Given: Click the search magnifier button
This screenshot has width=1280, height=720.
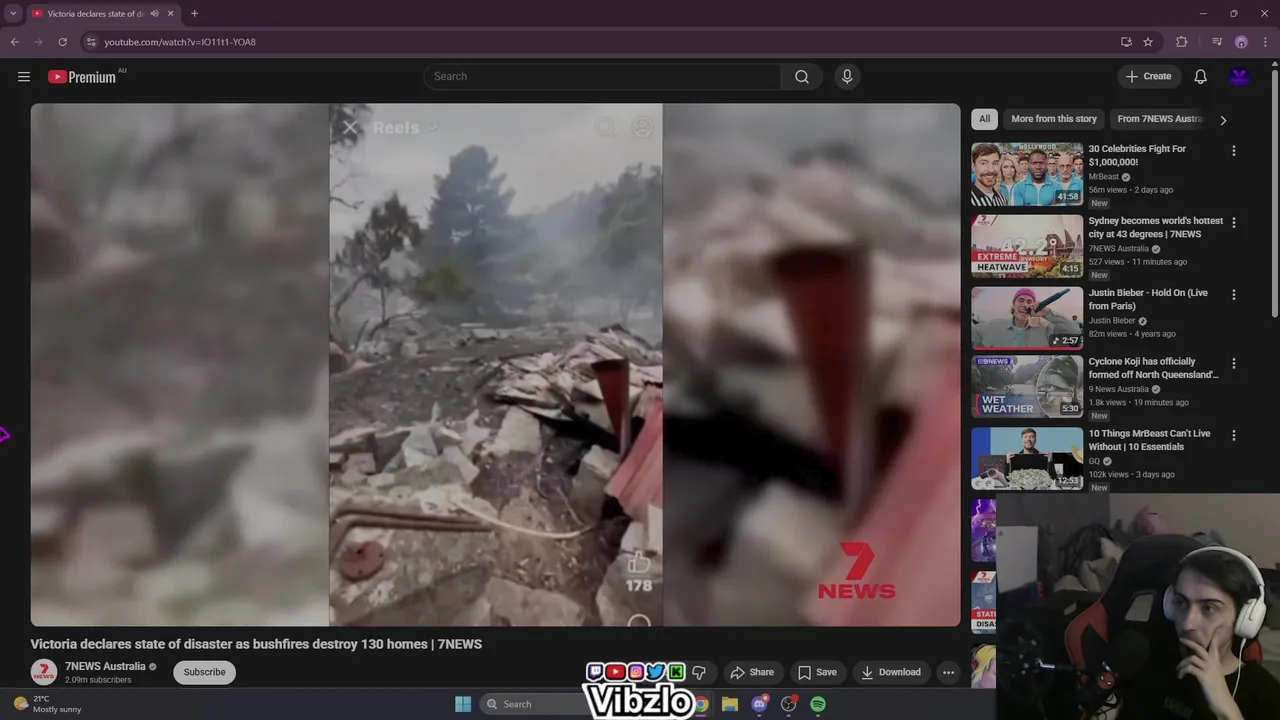Looking at the screenshot, I should pos(802,77).
